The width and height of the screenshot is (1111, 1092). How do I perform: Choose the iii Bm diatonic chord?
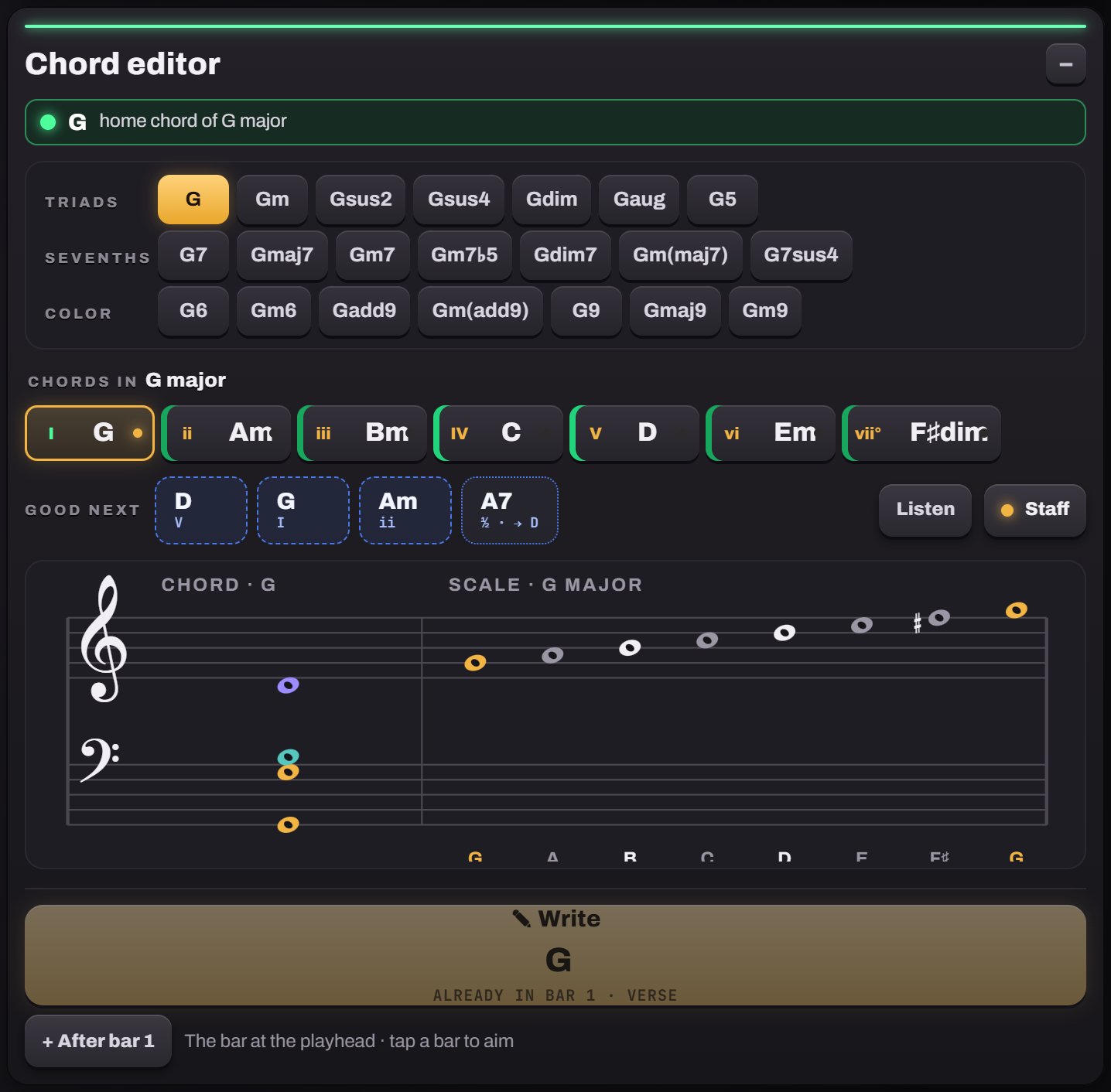[362, 433]
